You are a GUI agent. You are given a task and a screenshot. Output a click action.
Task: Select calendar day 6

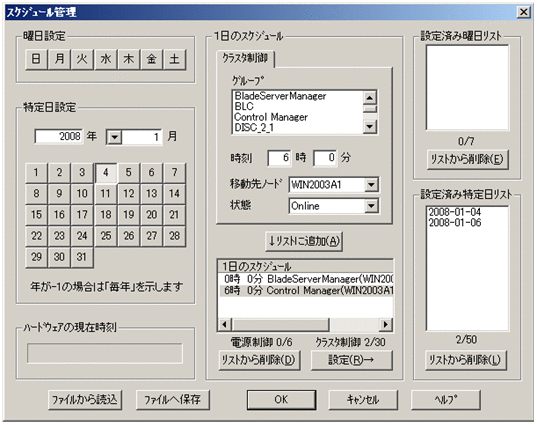click(x=151, y=173)
